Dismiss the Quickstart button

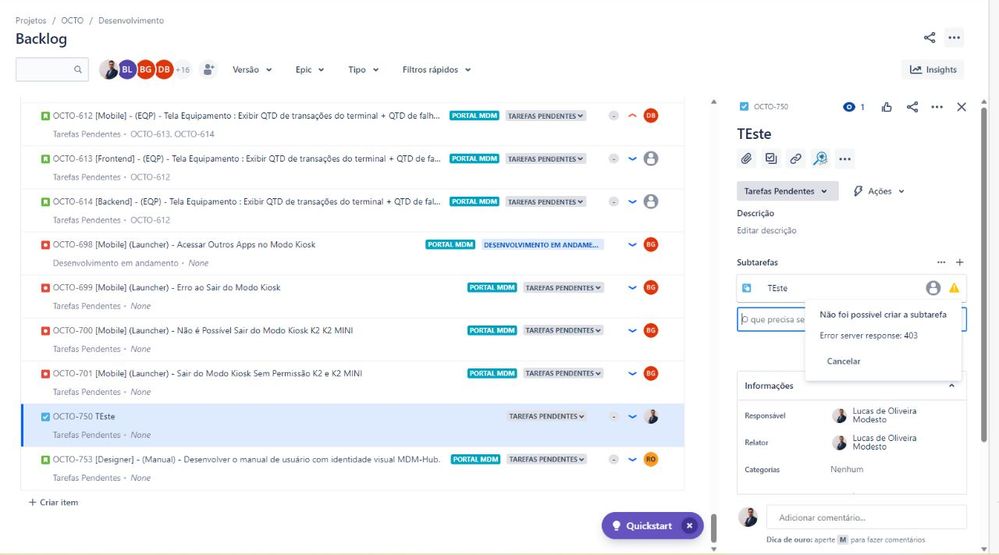coord(689,526)
